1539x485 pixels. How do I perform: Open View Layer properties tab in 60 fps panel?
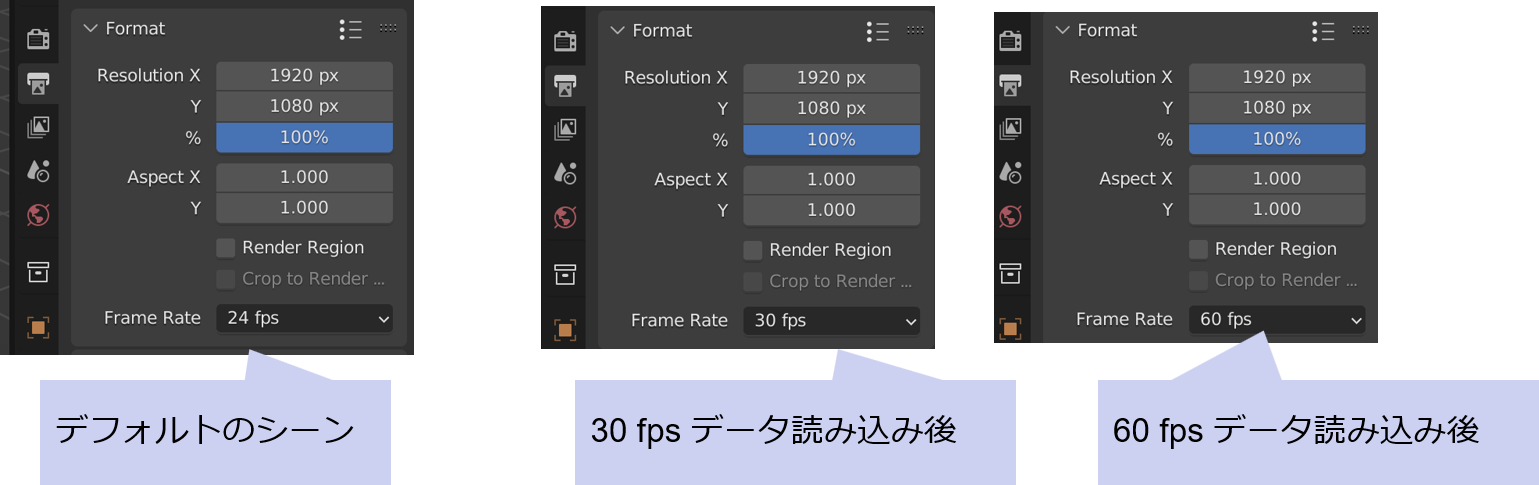(1011, 128)
